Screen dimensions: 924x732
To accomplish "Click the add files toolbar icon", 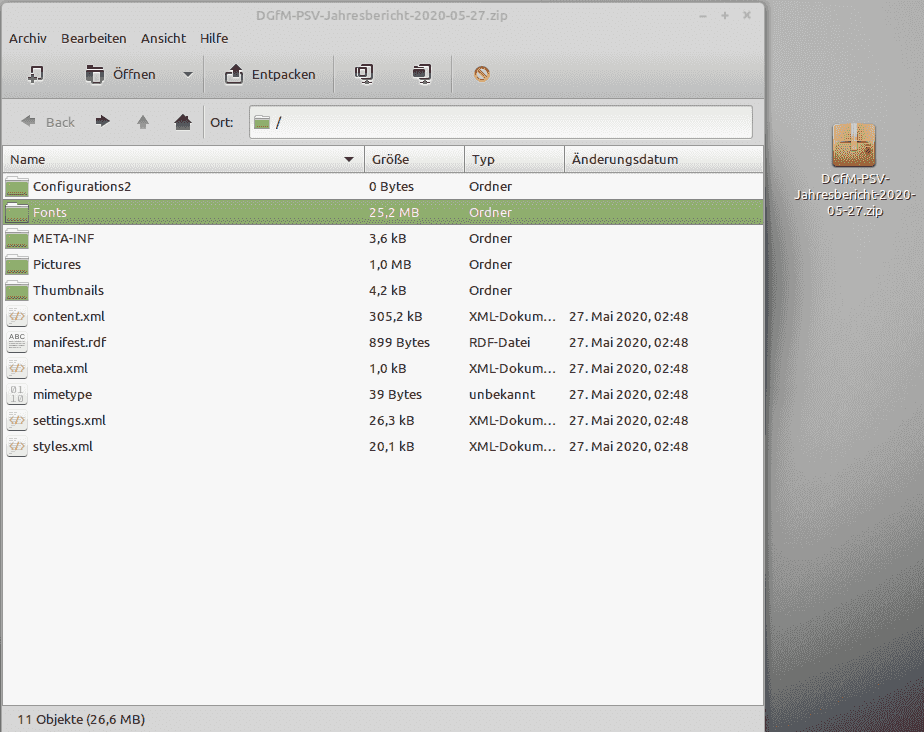I will [x=364, y=74].
